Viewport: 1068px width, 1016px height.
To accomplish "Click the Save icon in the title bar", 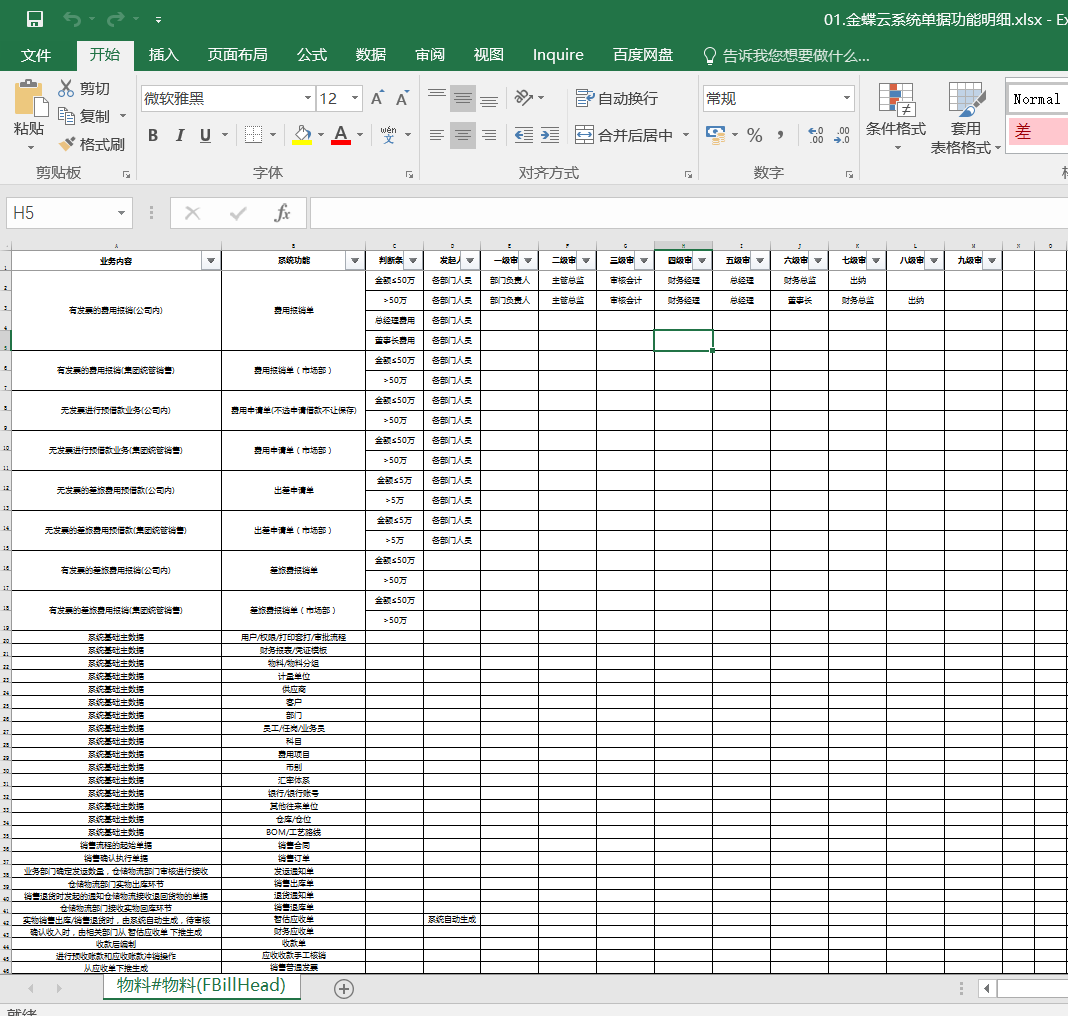I will 35,19.
